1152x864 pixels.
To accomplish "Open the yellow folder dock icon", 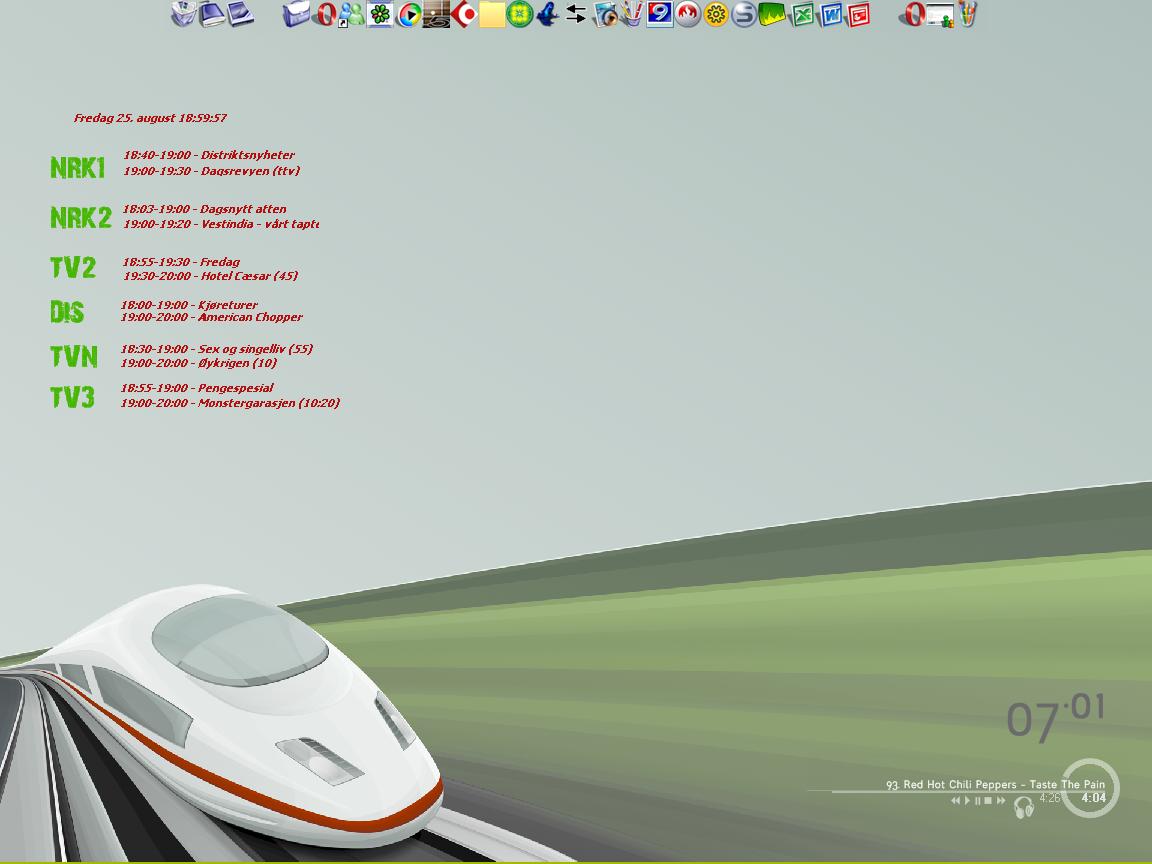I will tap(492, 15).
